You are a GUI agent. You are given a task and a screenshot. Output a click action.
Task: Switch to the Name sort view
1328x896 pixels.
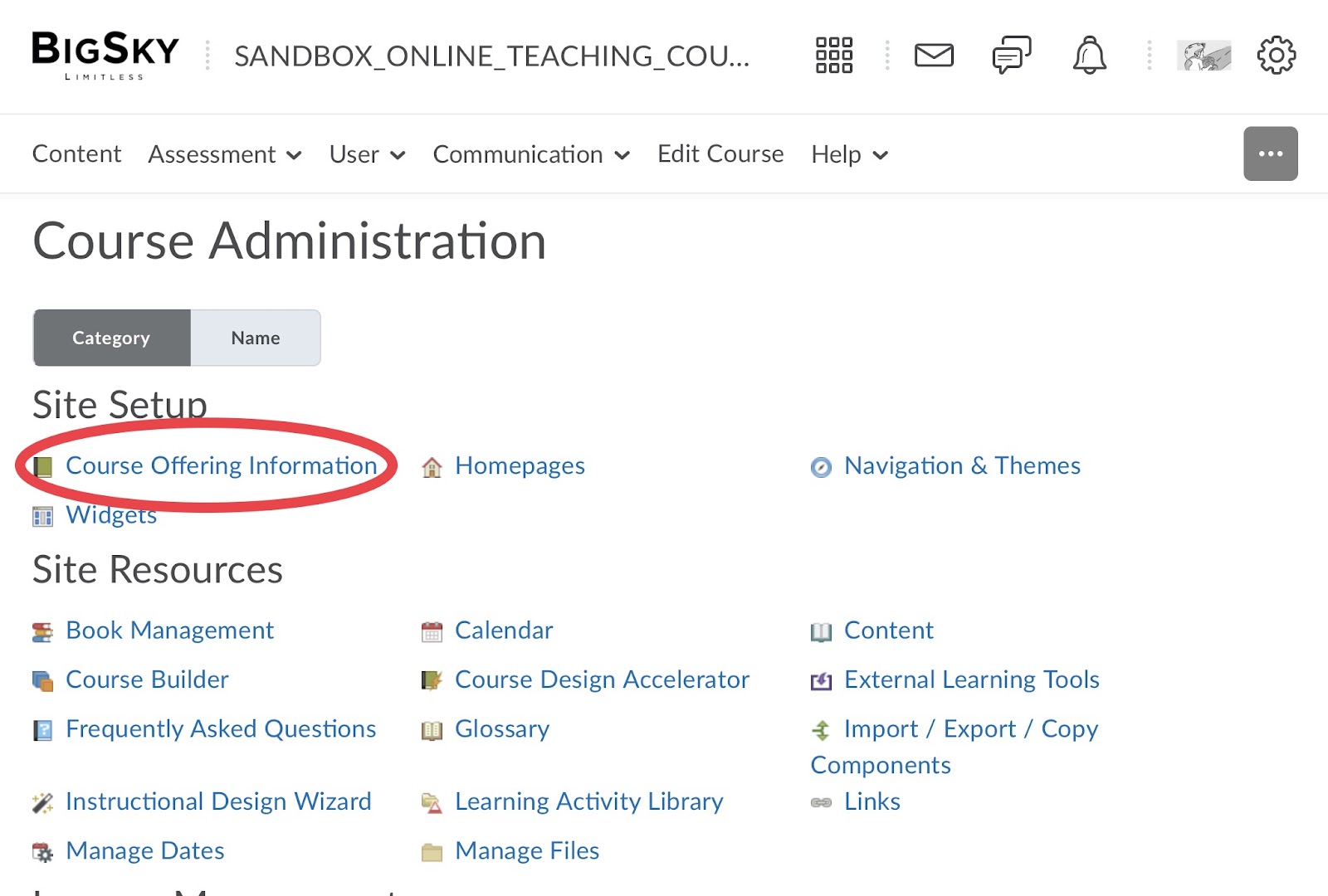256,338
